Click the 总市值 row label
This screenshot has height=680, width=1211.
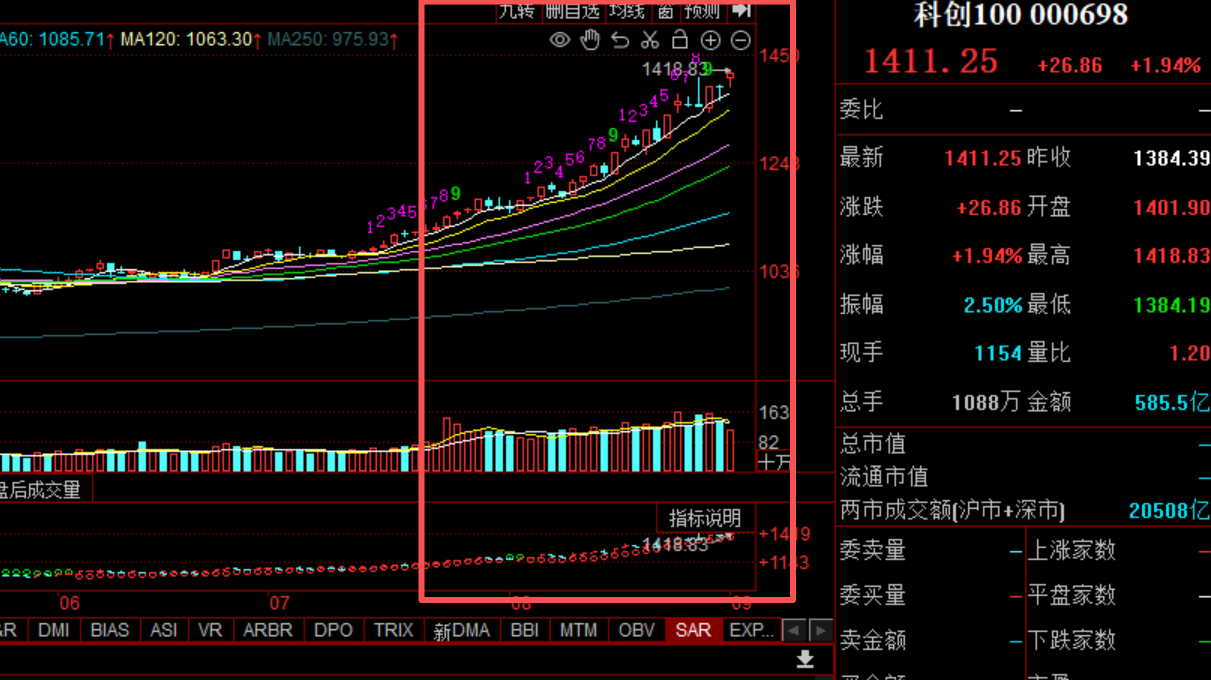[x=873, y=442]
